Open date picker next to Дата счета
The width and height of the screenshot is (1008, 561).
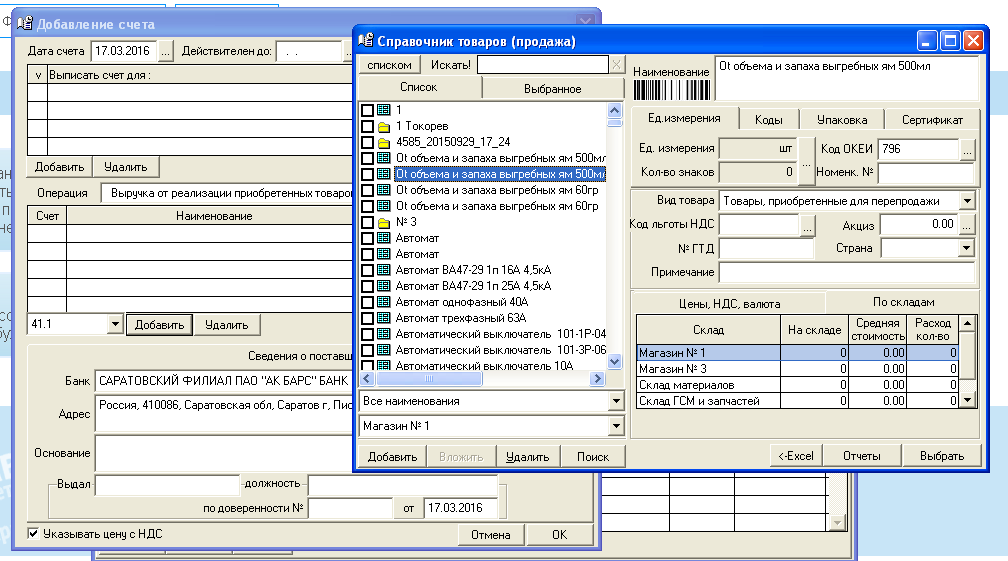click(x=165, y=50)
